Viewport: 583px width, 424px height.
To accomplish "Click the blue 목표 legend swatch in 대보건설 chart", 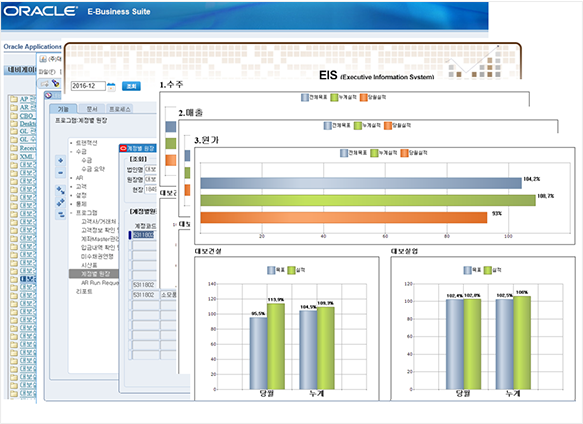I will tap(271, 270).
